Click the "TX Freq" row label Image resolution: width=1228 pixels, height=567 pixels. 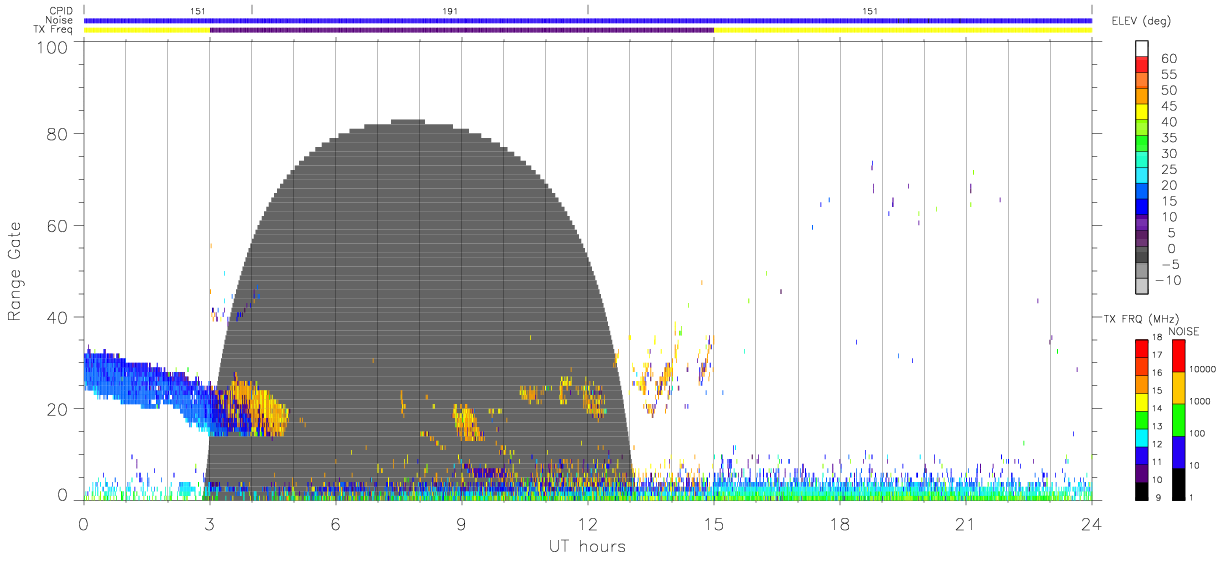pos(55,30)
